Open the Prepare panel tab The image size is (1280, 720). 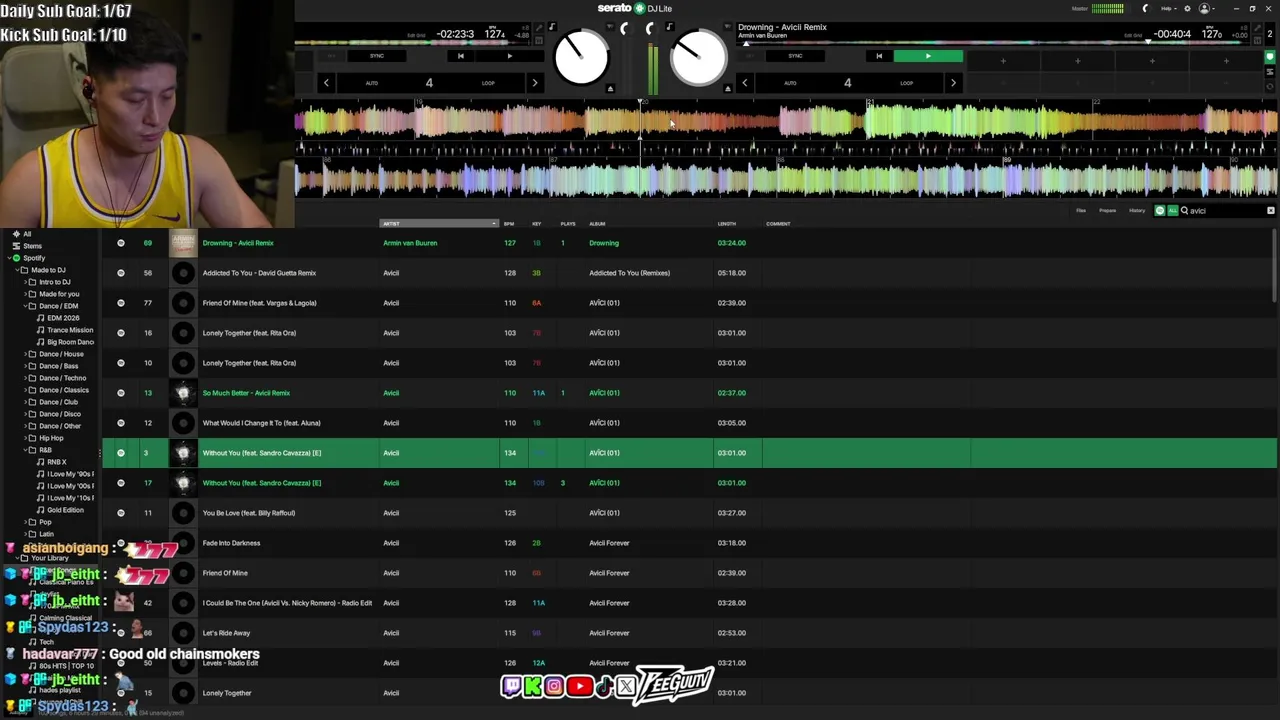click(x=1108, y=211)
